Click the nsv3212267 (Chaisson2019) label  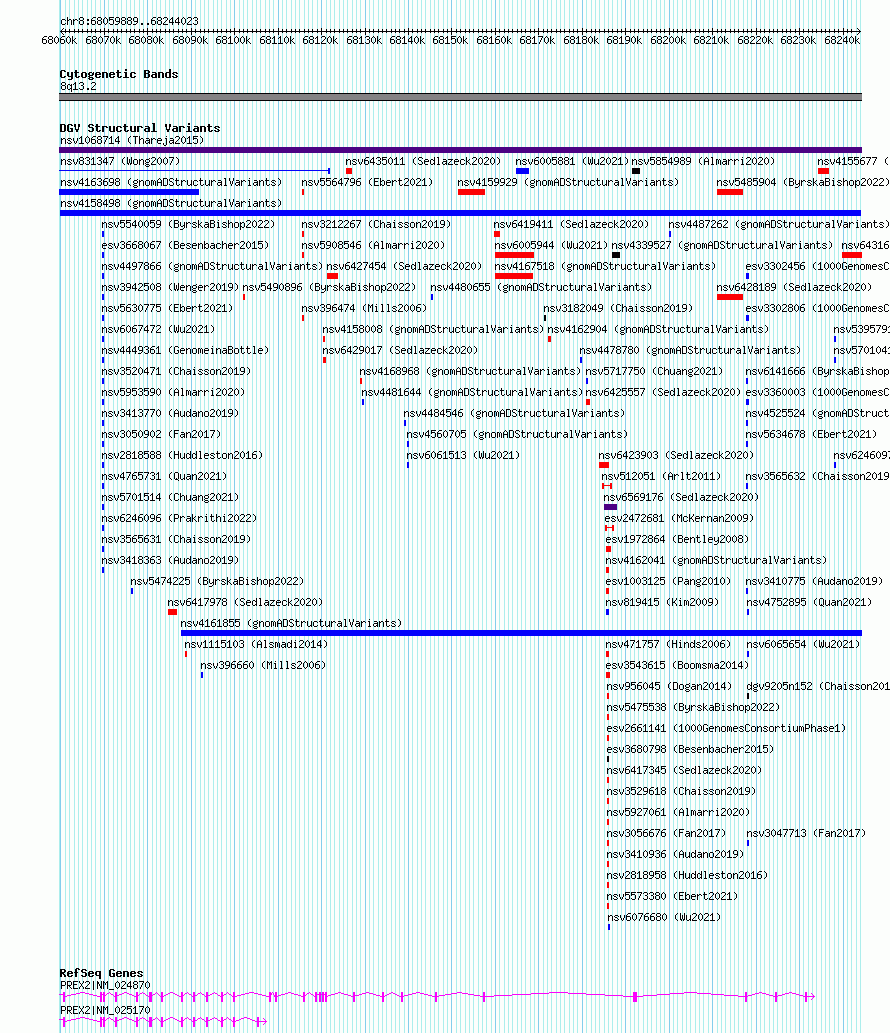point(376,225)
